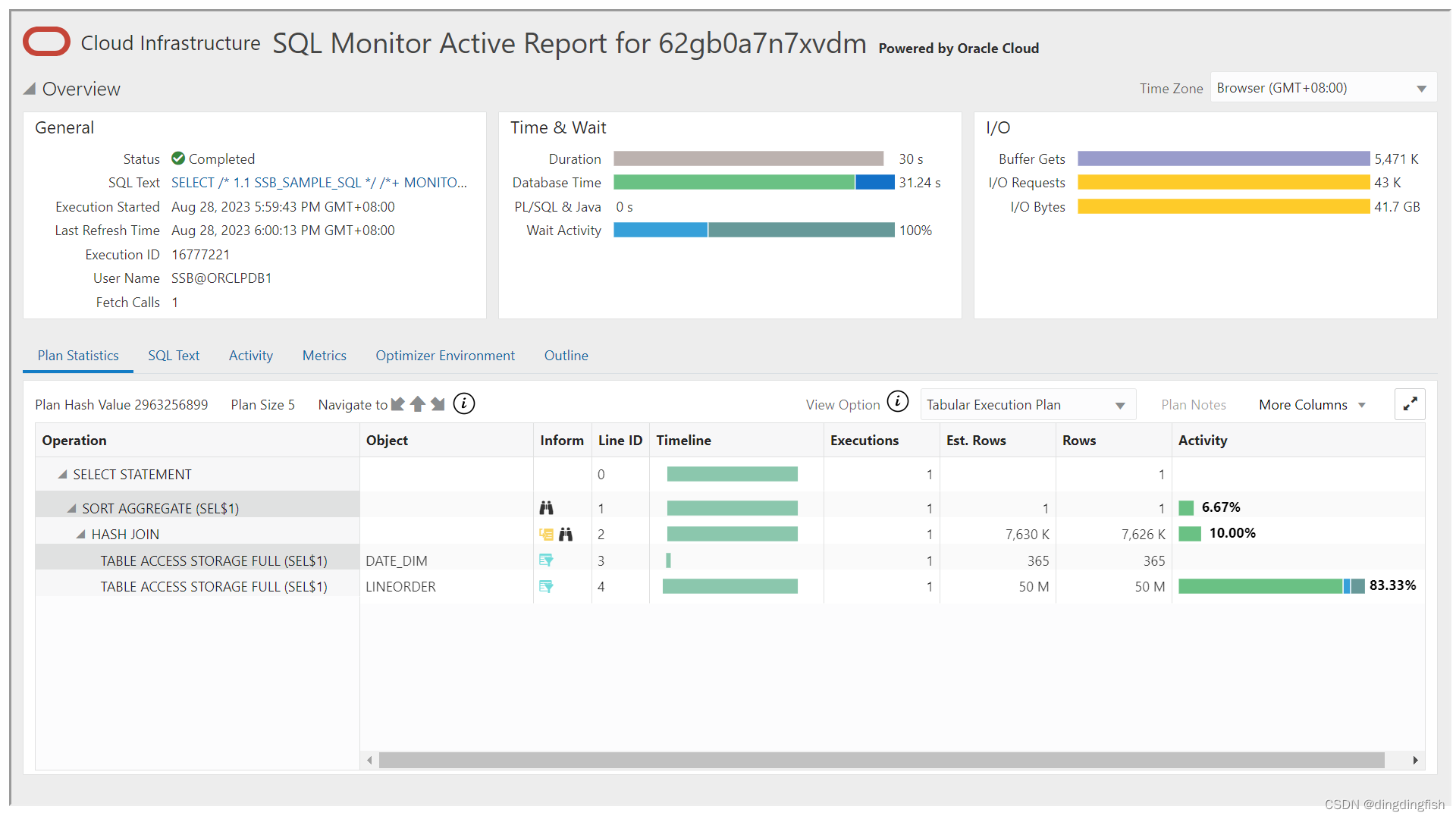Click the Navigate to up arrow icon
1456x819 pixels.
[x=417, y=404]
